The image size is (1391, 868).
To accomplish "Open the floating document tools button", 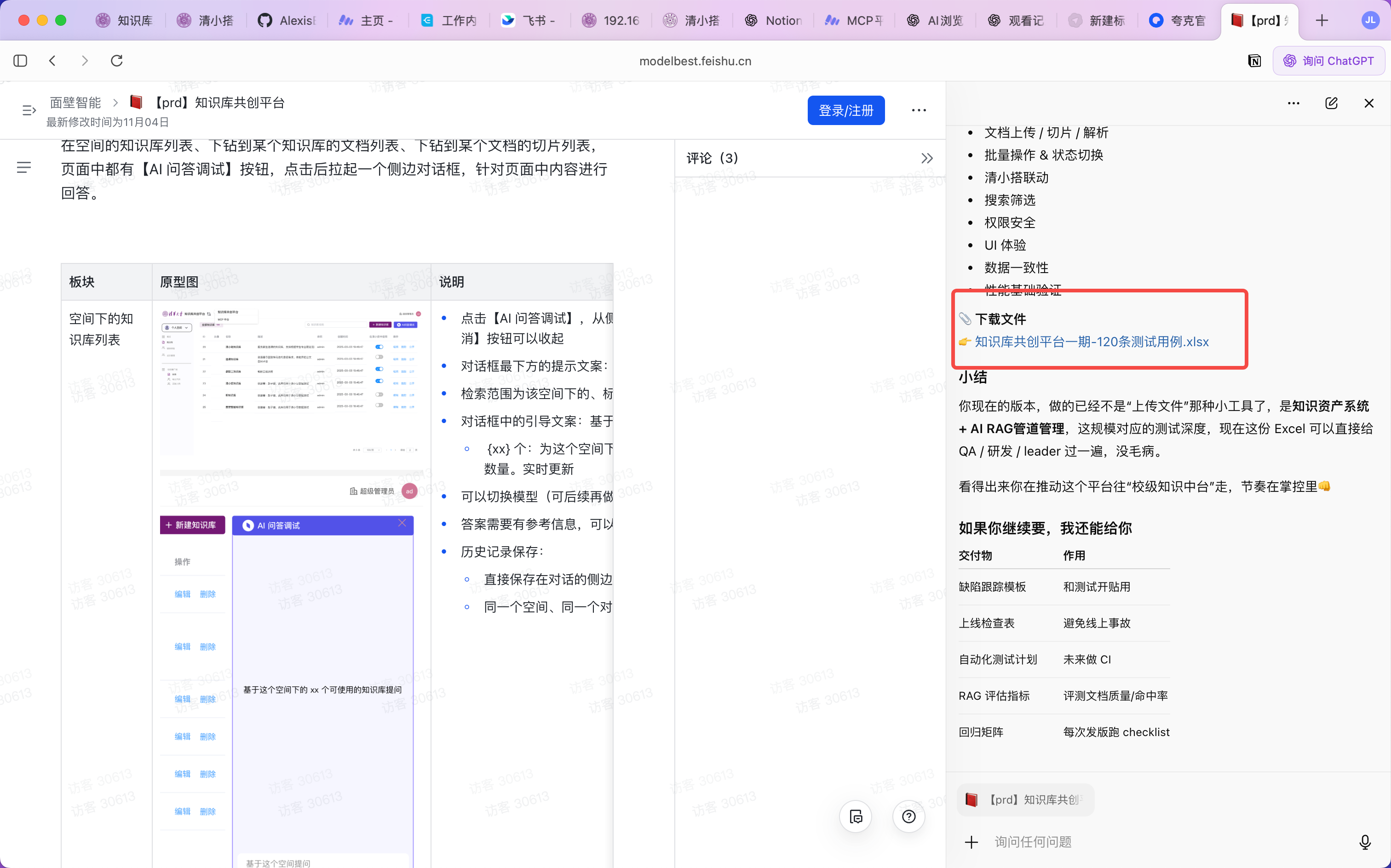I will (x=856, y=817).
